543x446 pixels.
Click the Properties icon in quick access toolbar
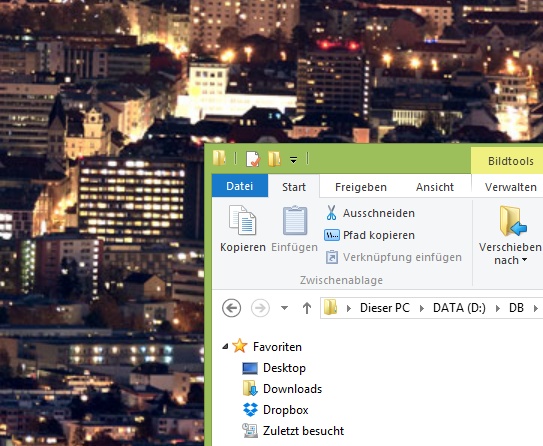point(253,159)
